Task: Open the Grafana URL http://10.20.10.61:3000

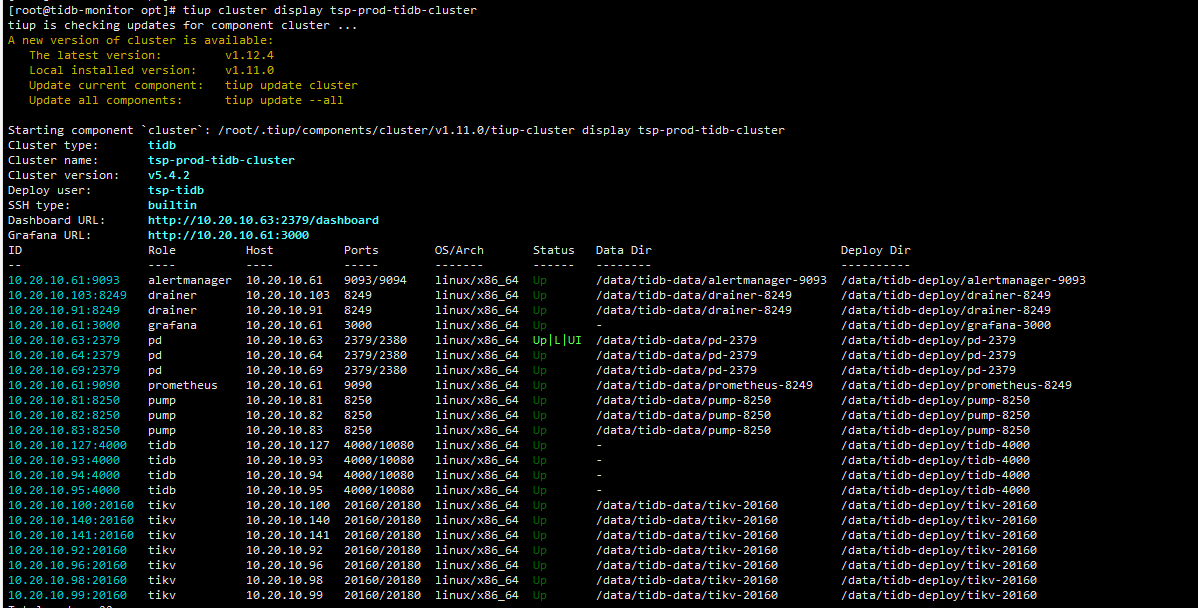Action: pyautogui.click(x=228, y=235)
